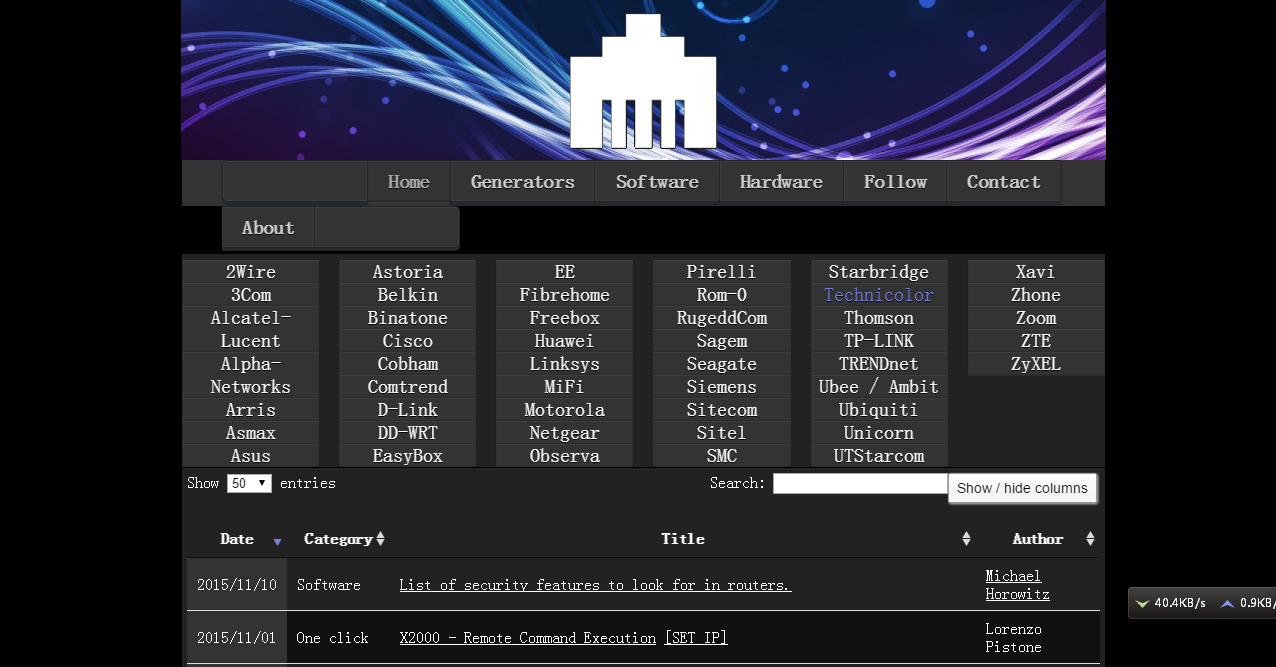The image size is (1276, 667).
Task: Sort table by Title column arrows
Action: tap(966, 539)
